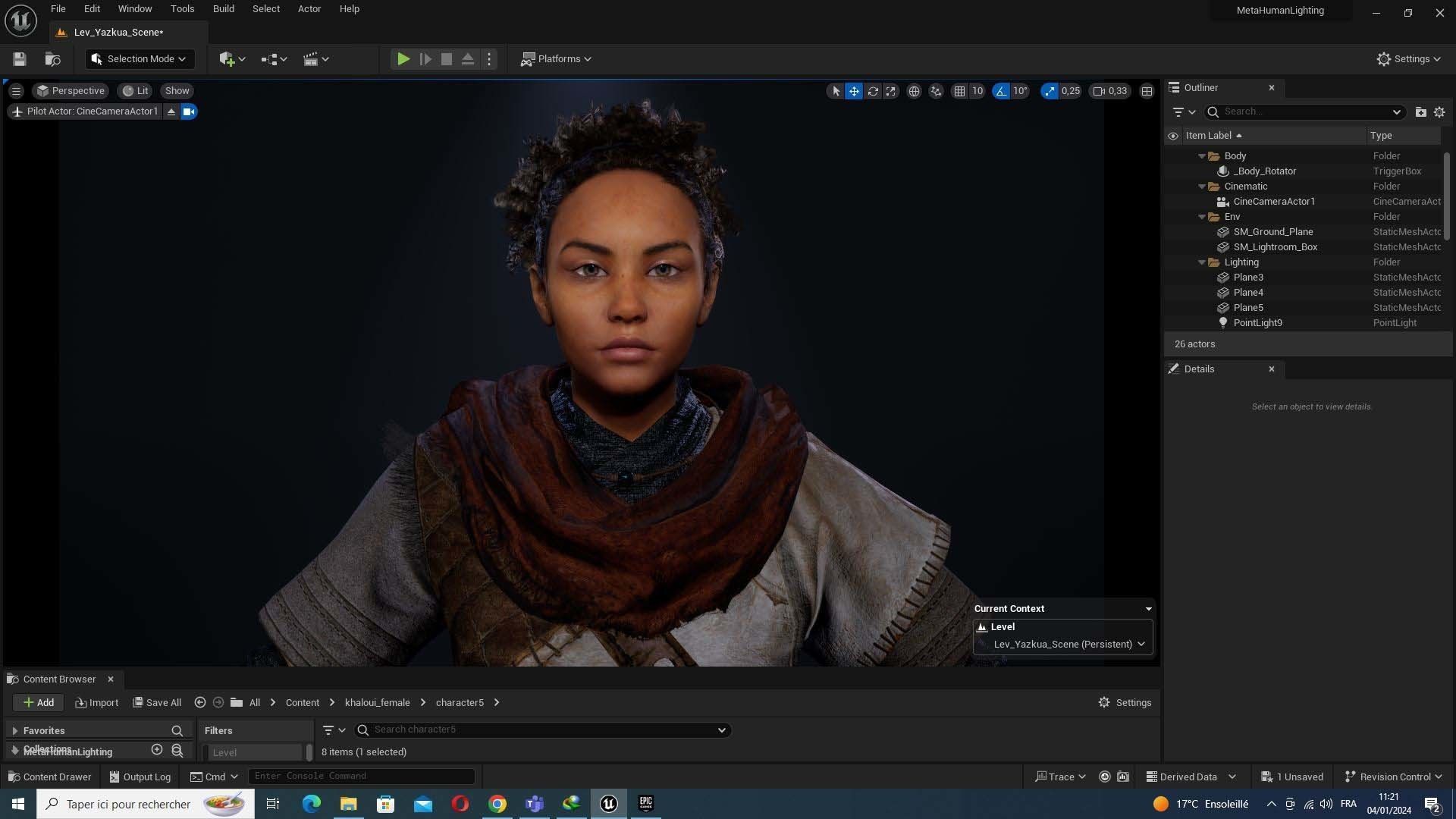Open the Build menu
This screenshot has height=819, width=1456.
(x=223, y=9)
